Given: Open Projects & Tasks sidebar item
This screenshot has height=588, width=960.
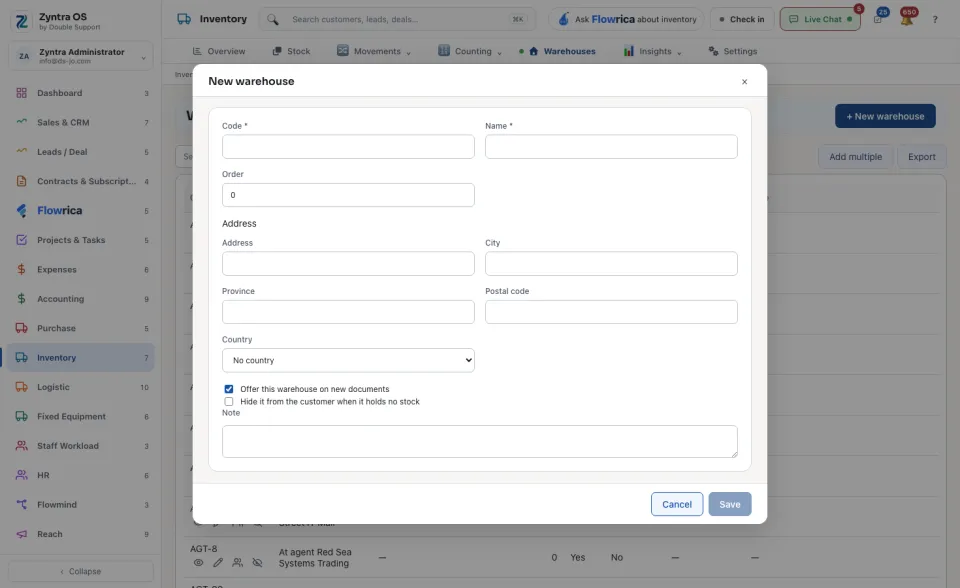Looking at the screenshot, I should tap(81, 240).
